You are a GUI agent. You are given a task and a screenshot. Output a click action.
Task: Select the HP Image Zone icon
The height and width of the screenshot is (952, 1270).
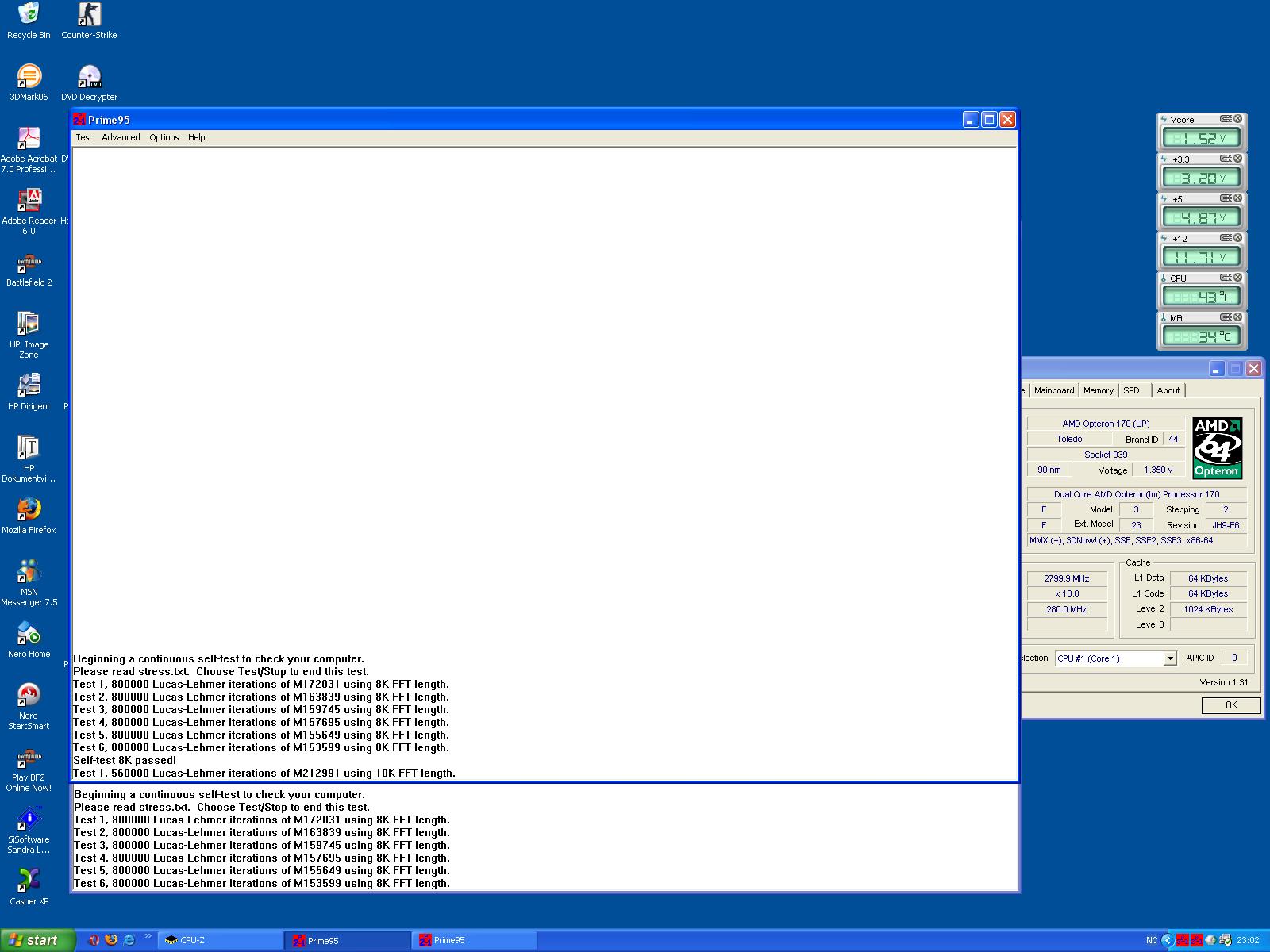point(29,336)
